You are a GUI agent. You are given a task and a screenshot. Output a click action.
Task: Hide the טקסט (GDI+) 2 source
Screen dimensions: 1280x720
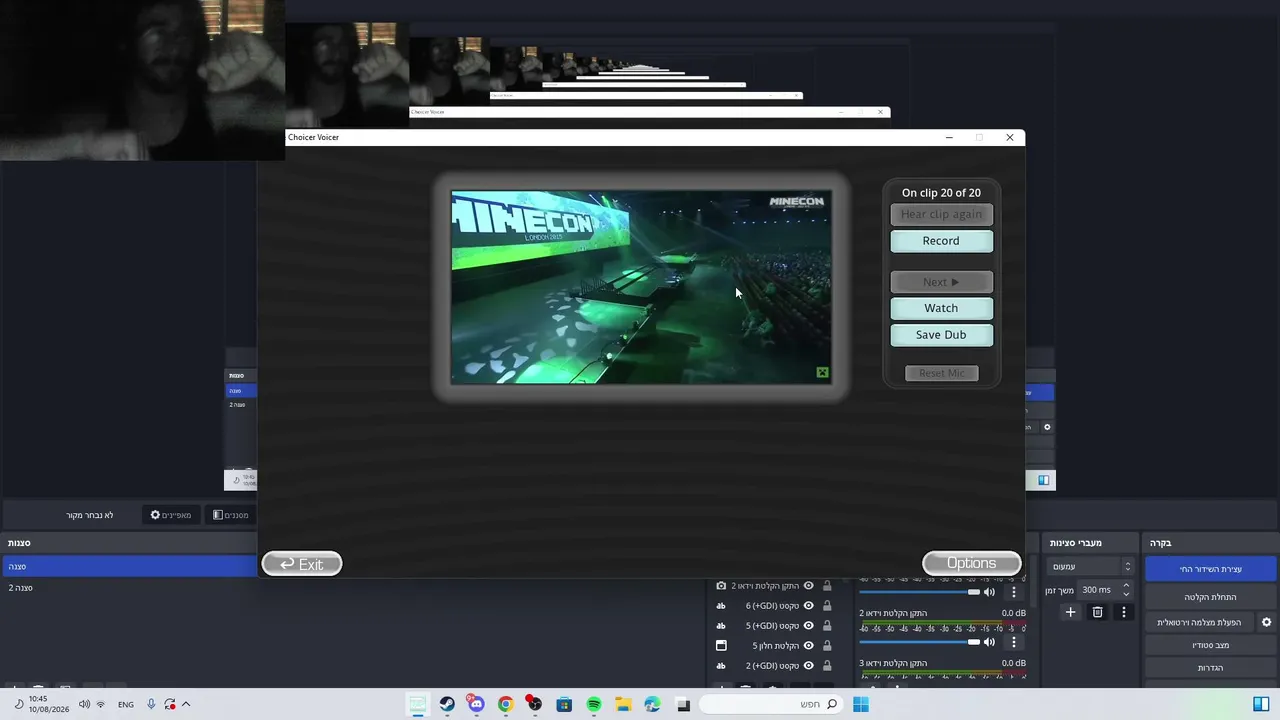click(x=809, y=666)
